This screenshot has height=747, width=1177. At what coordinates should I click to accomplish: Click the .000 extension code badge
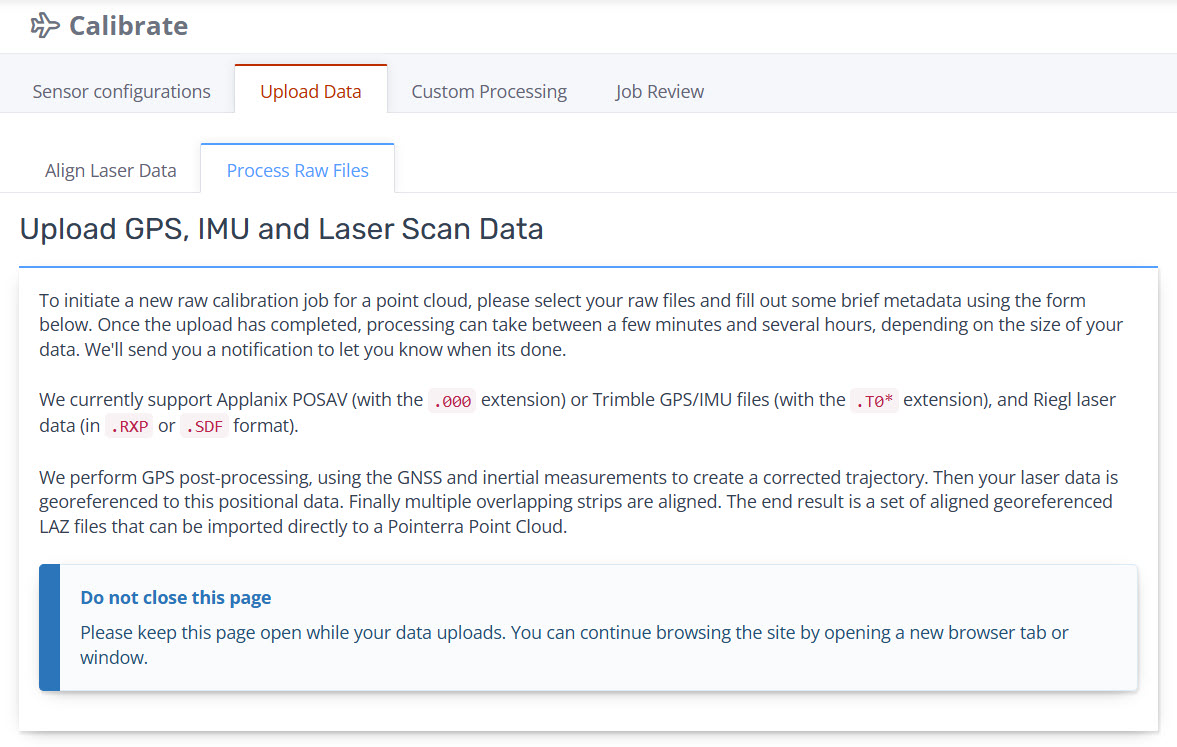tap(451, 400)
